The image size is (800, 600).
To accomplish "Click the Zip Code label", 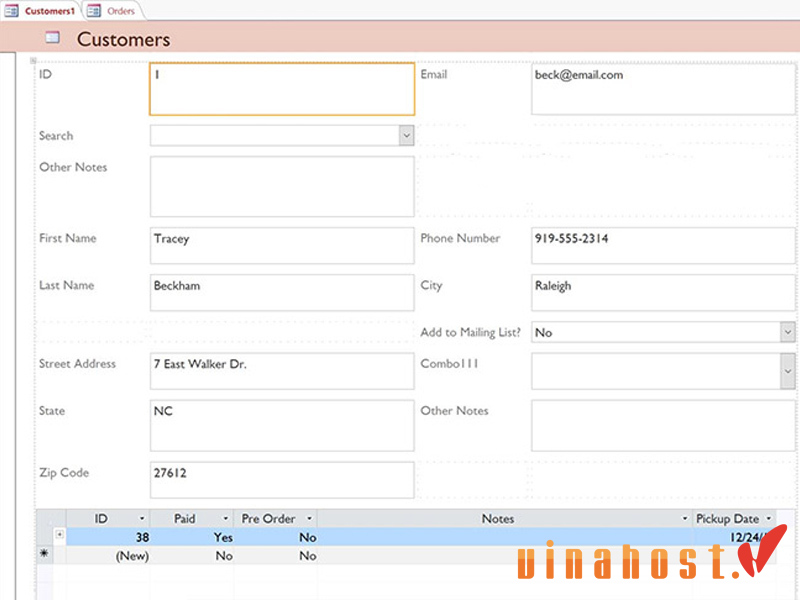I will (x=64, y=472).
